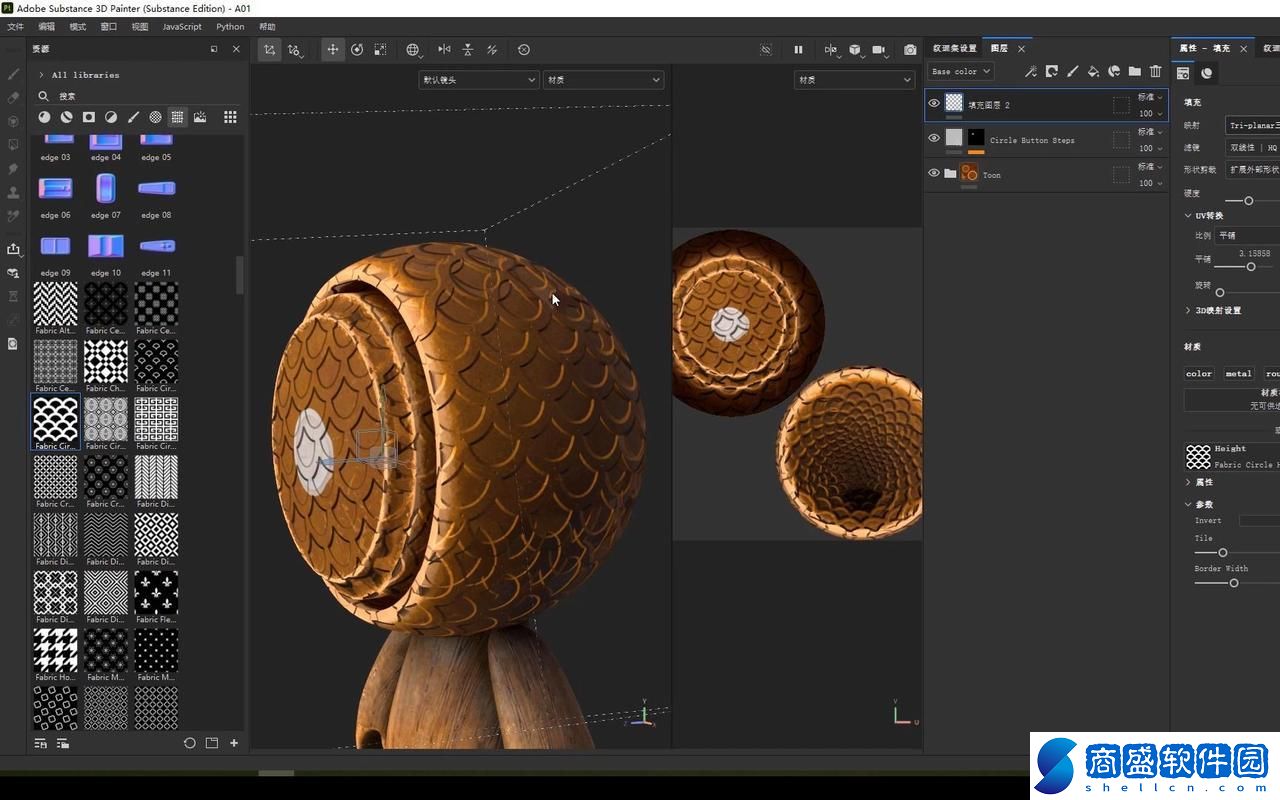Adjust the 平铺 tiling slider handle
The image size is (1280, 800).
click(x=1251, y=266)
